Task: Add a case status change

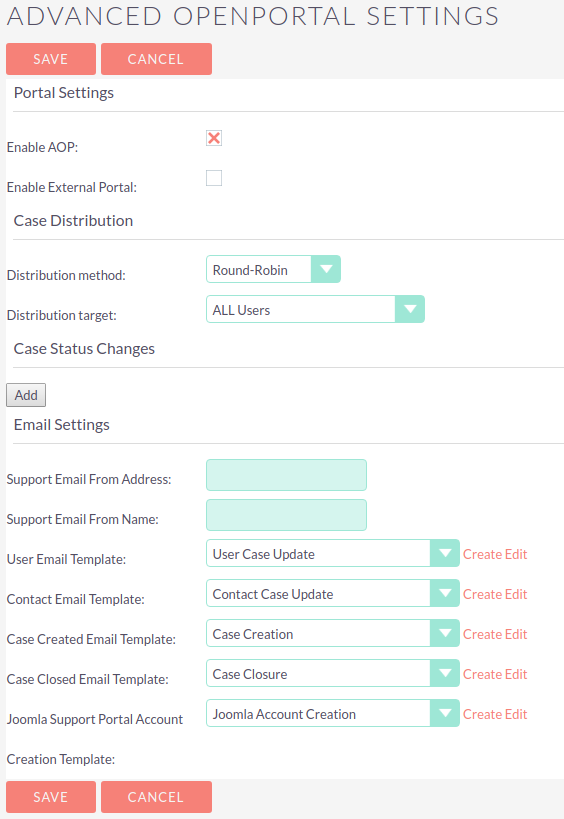Action: [26, 395]
